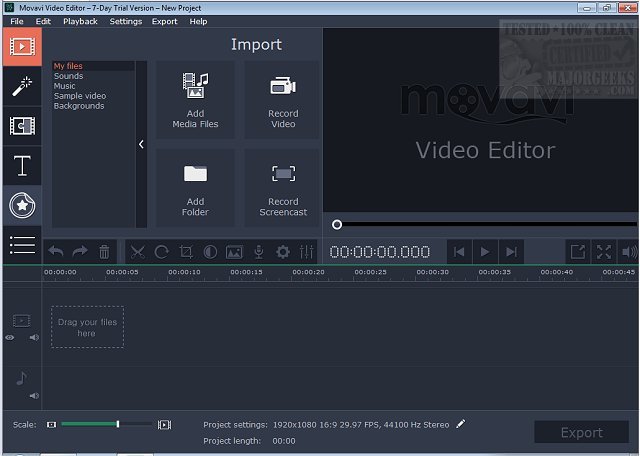Select Sample video category

(80, 96)
